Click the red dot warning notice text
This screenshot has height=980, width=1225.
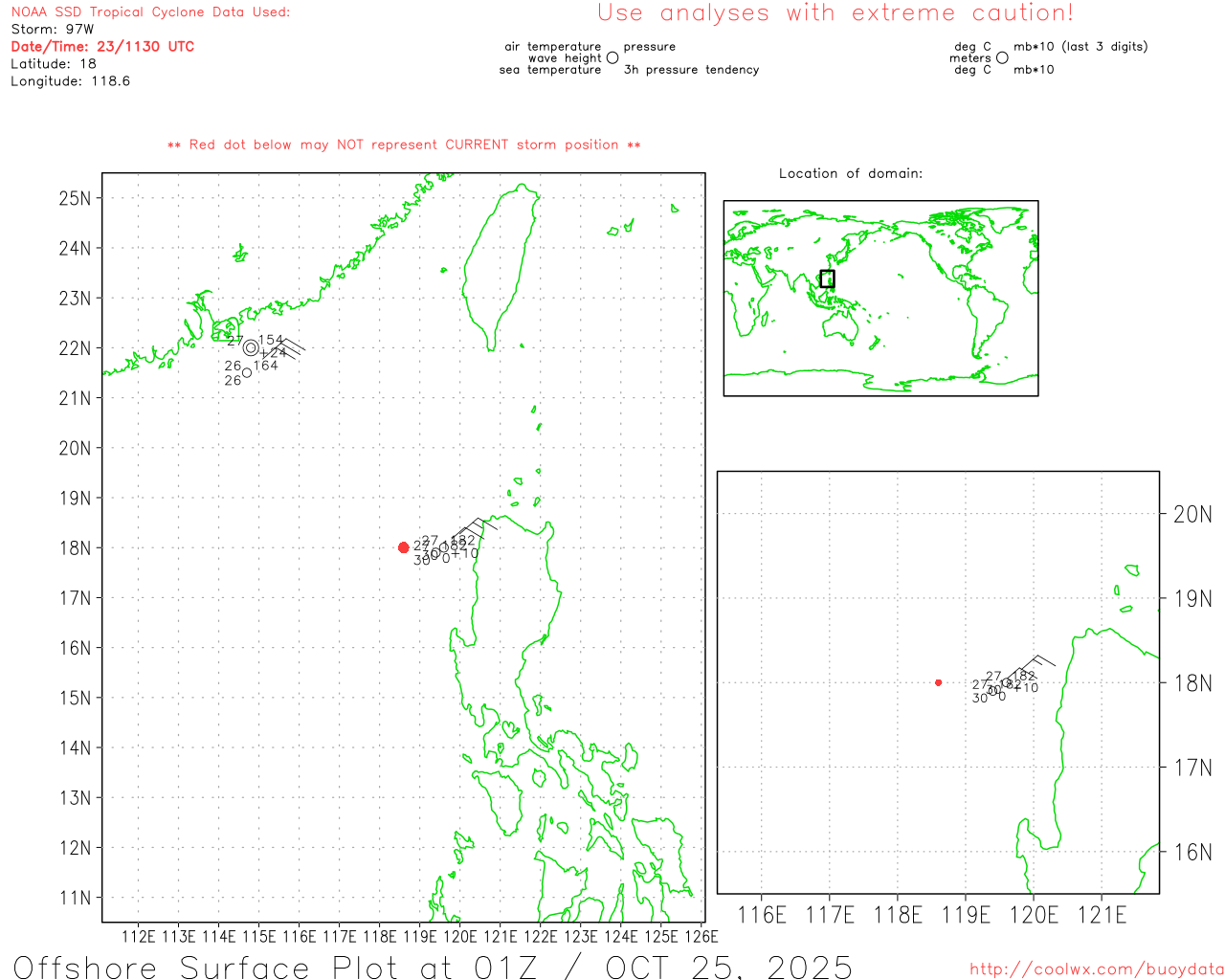(404, 145)
